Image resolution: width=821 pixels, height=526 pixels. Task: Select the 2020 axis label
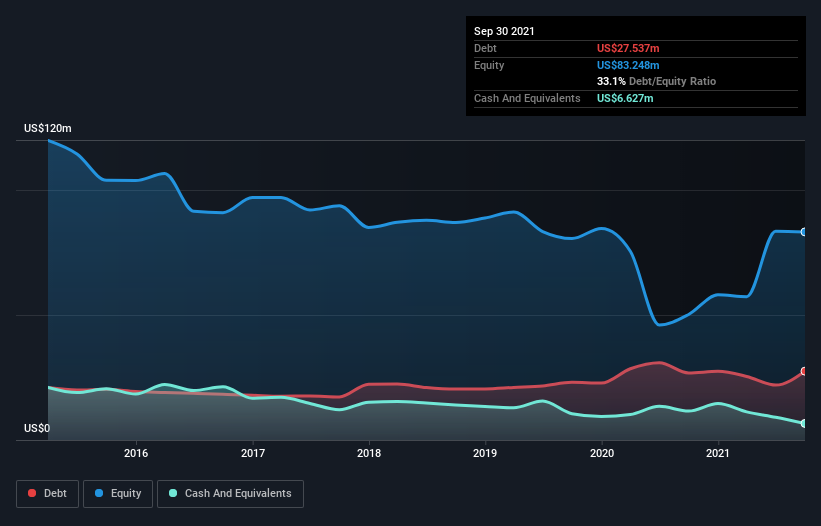pyautogui.click(x=602, y=453)
